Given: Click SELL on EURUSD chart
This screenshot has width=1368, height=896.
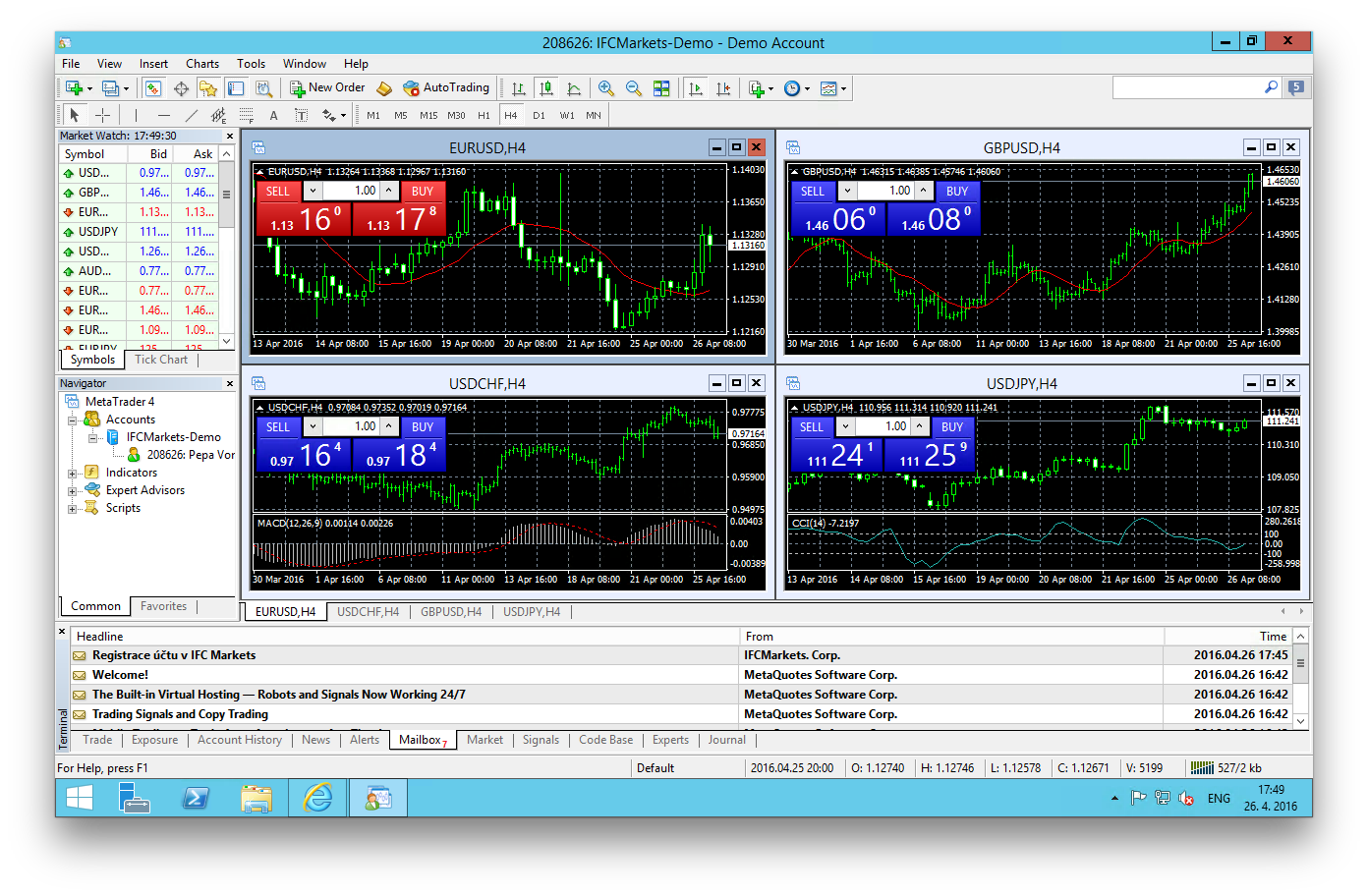Looking at the screenshot, I should (278, 192).
